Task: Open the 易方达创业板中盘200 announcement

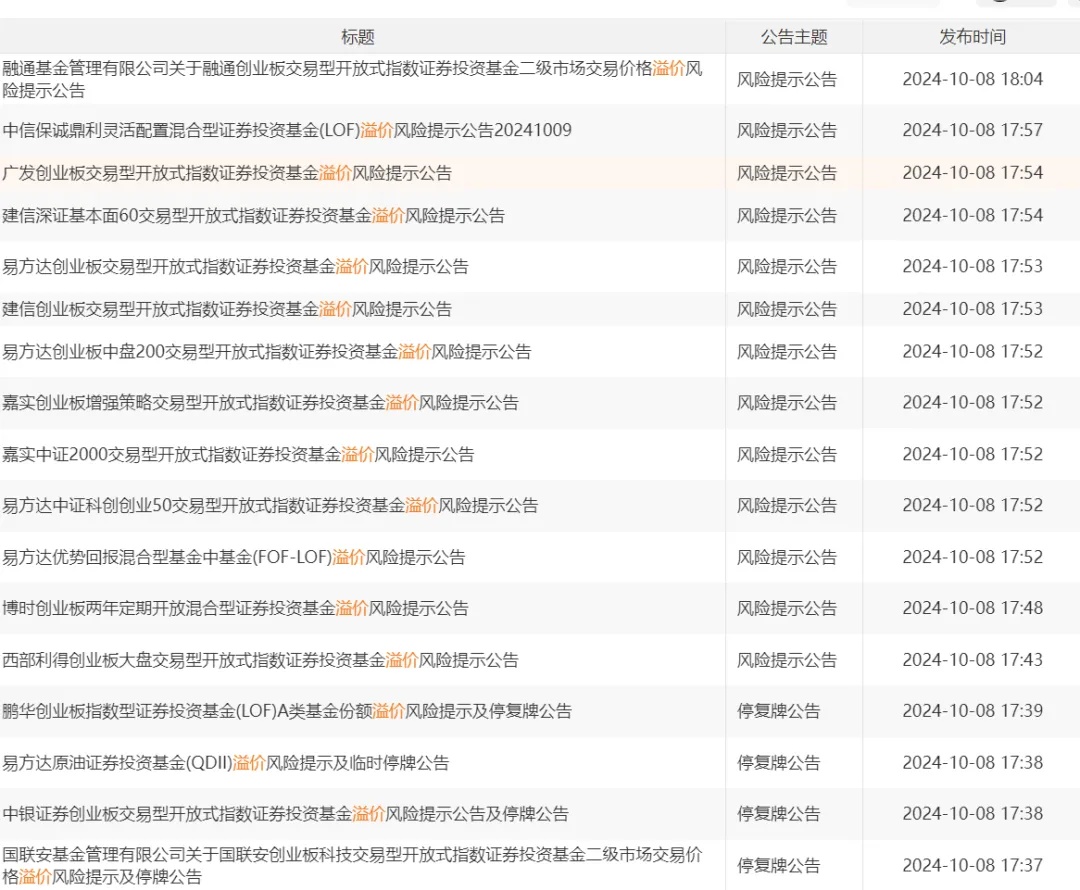Action: click(x=267, y=352)
